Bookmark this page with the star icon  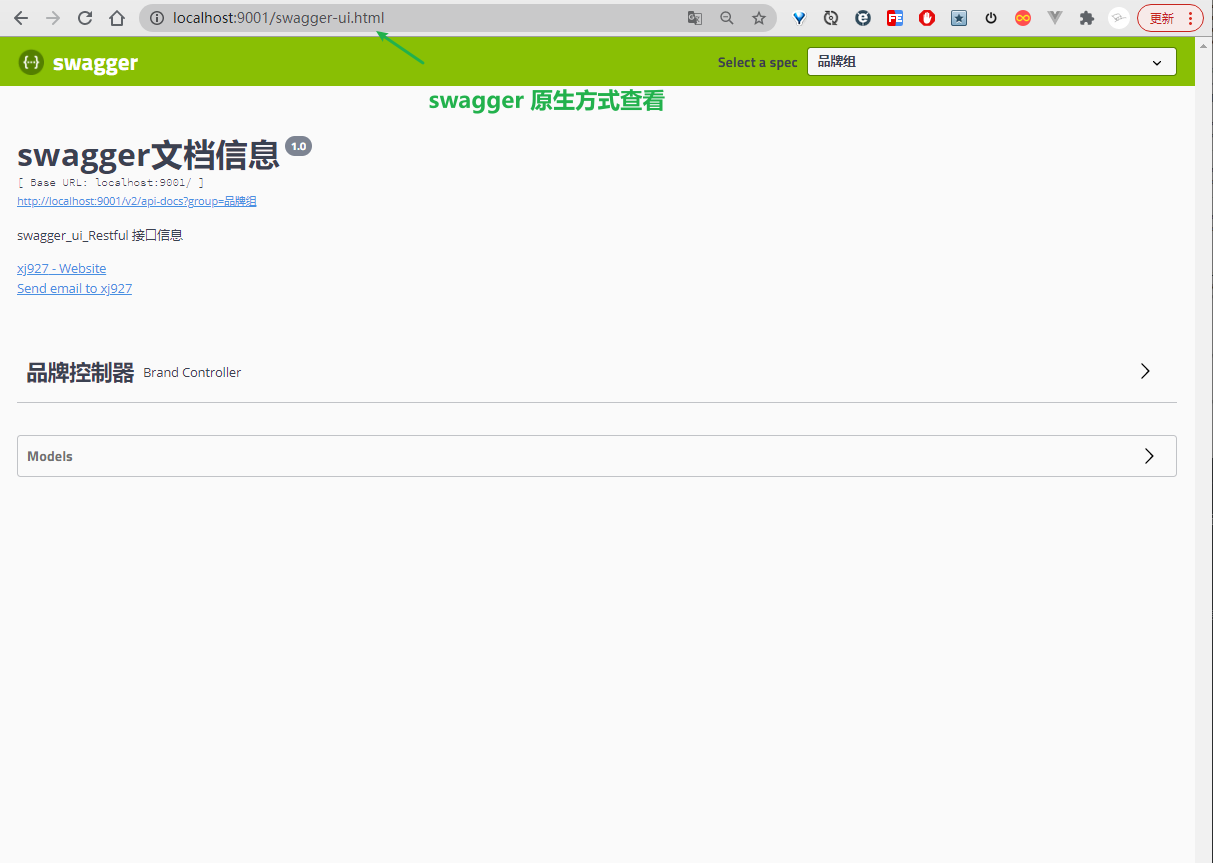(x=759, y=18)
